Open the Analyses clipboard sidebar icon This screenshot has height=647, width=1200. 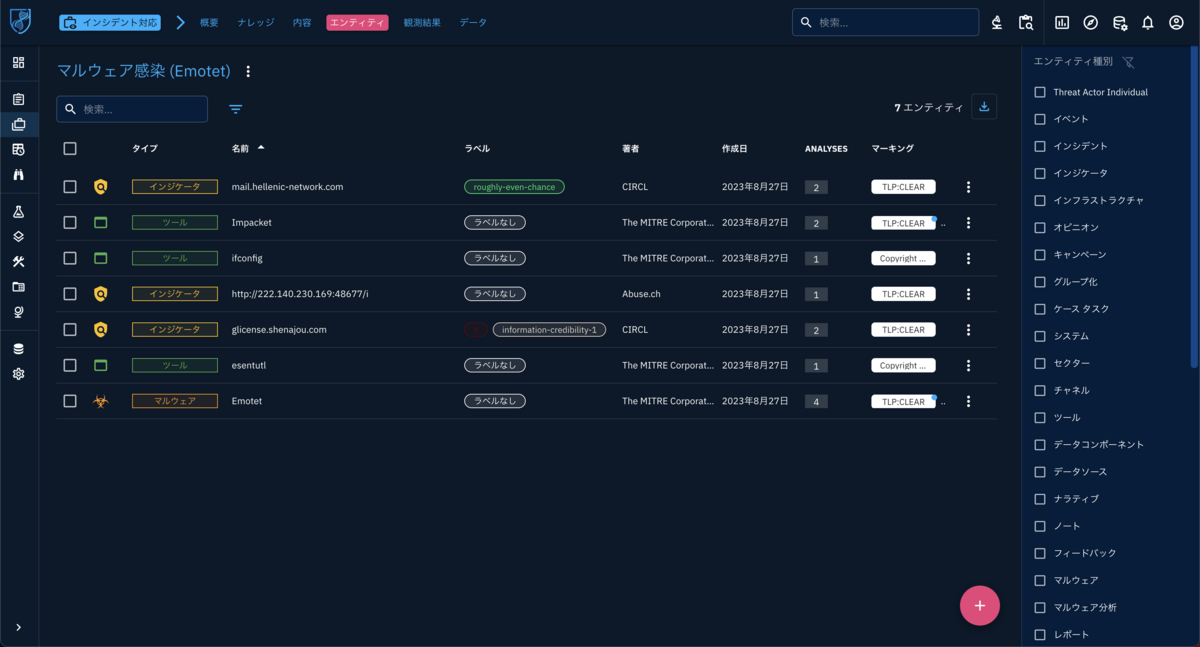pyautogui.click(x=18, y=100)
